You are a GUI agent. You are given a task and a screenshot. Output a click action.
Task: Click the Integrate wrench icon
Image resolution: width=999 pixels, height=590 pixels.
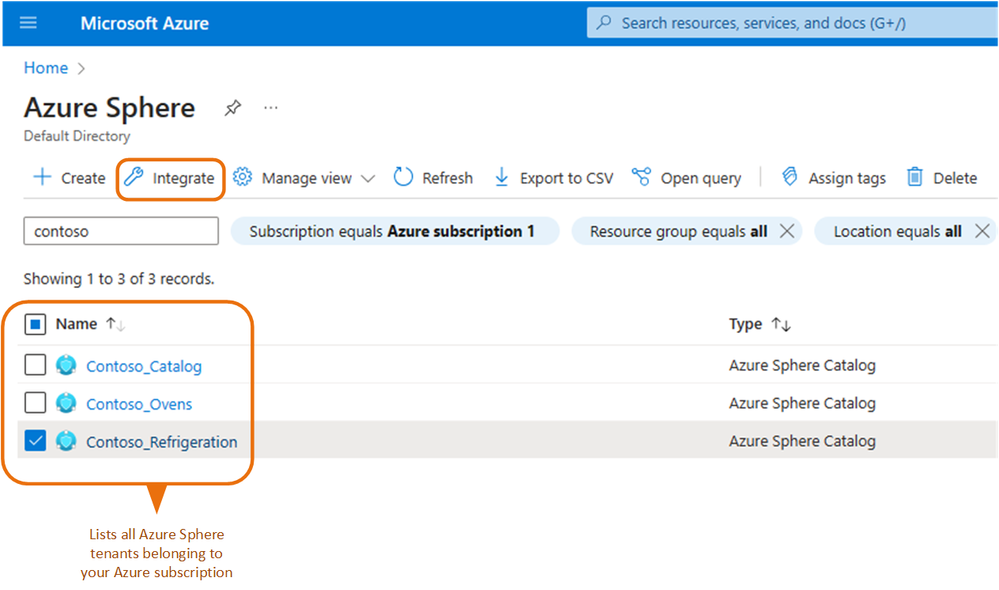click(134, 178)
